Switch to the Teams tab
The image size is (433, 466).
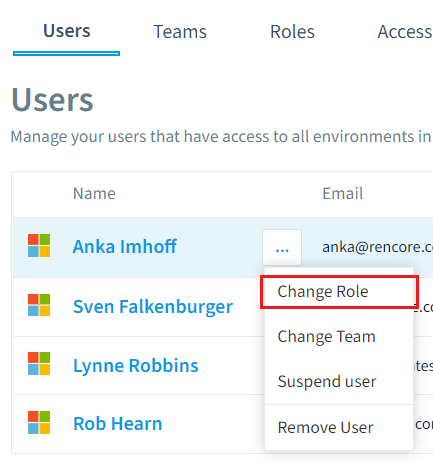(180, 32)
